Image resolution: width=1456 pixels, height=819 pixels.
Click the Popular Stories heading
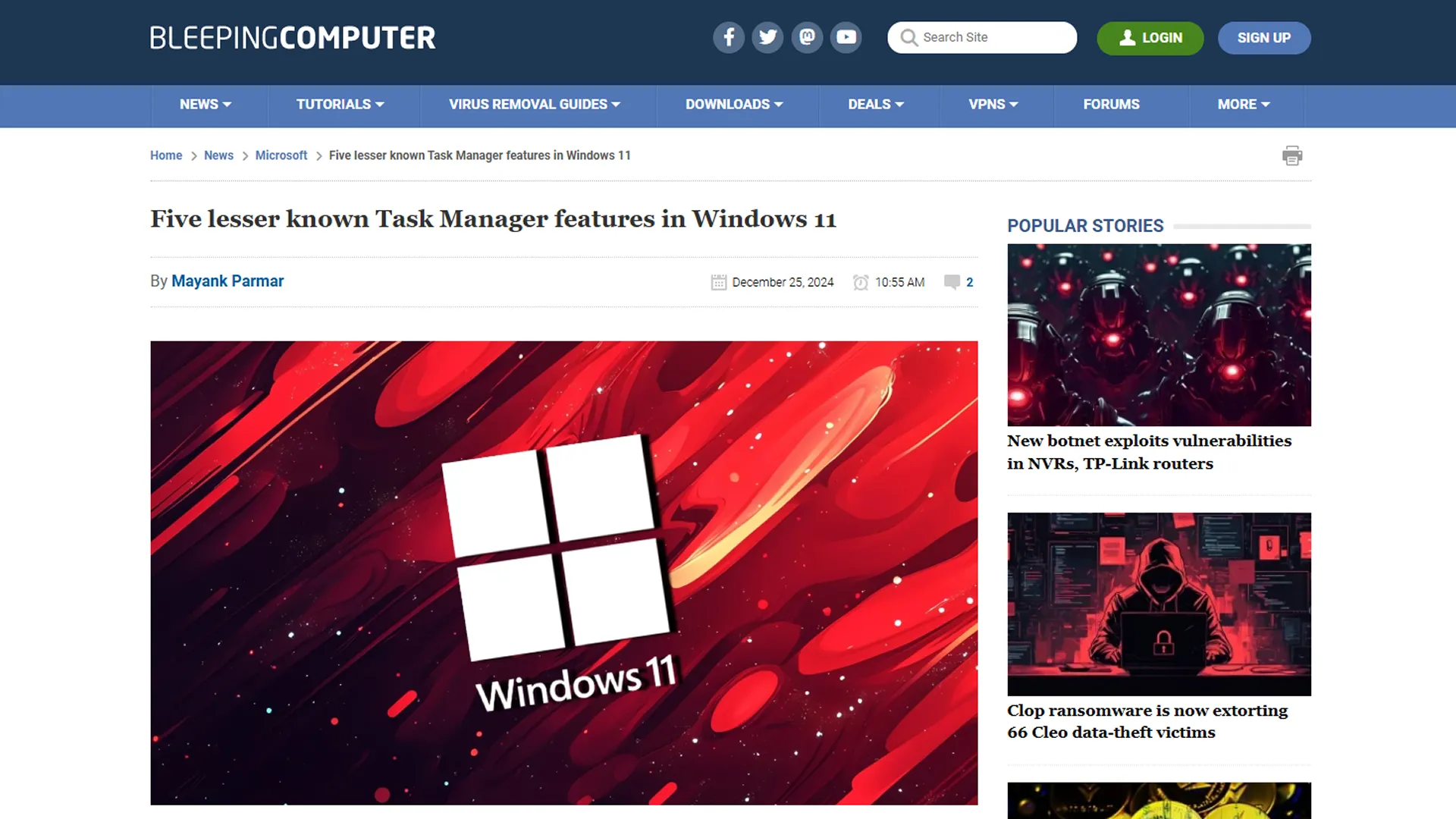tap(1085, 226)
